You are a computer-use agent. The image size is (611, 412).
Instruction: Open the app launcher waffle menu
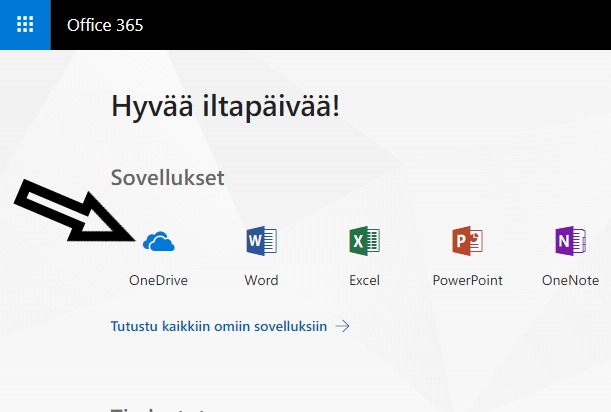click(x=25, y=25)
